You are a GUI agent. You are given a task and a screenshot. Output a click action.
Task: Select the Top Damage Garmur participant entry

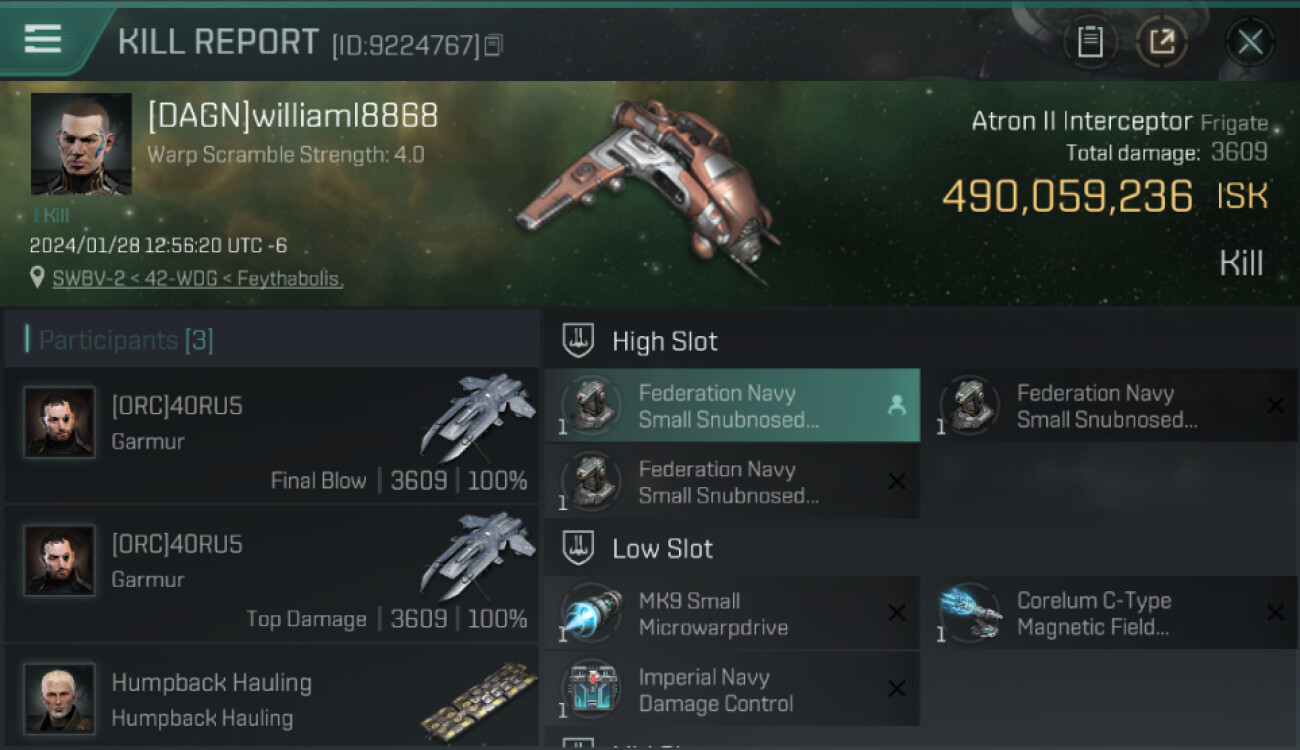(x=272, y=574)
